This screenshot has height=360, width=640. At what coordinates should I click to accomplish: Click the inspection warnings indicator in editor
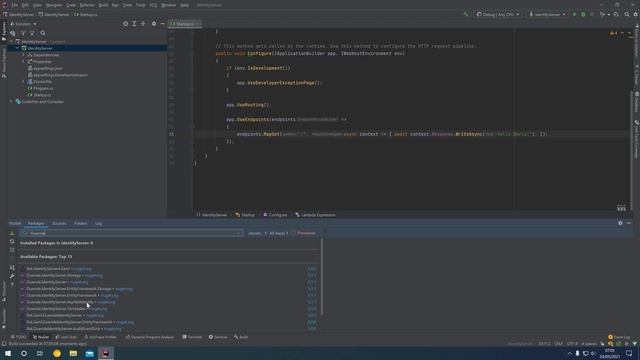pos(613,33)
